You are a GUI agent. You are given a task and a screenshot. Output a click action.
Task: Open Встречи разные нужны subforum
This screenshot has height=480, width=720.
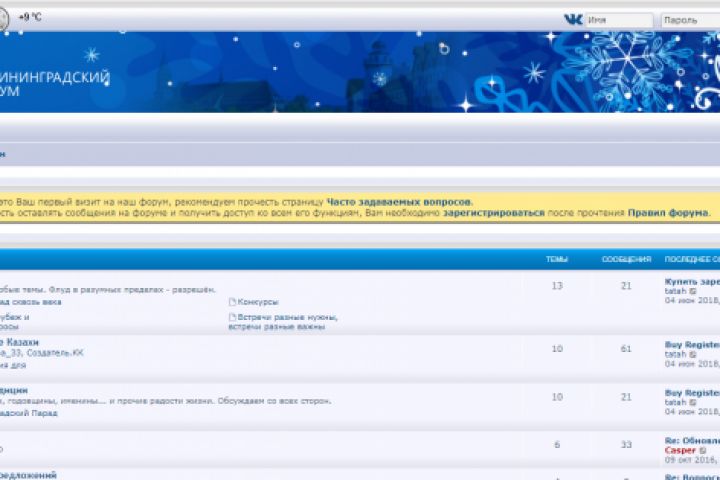[283, 322]
